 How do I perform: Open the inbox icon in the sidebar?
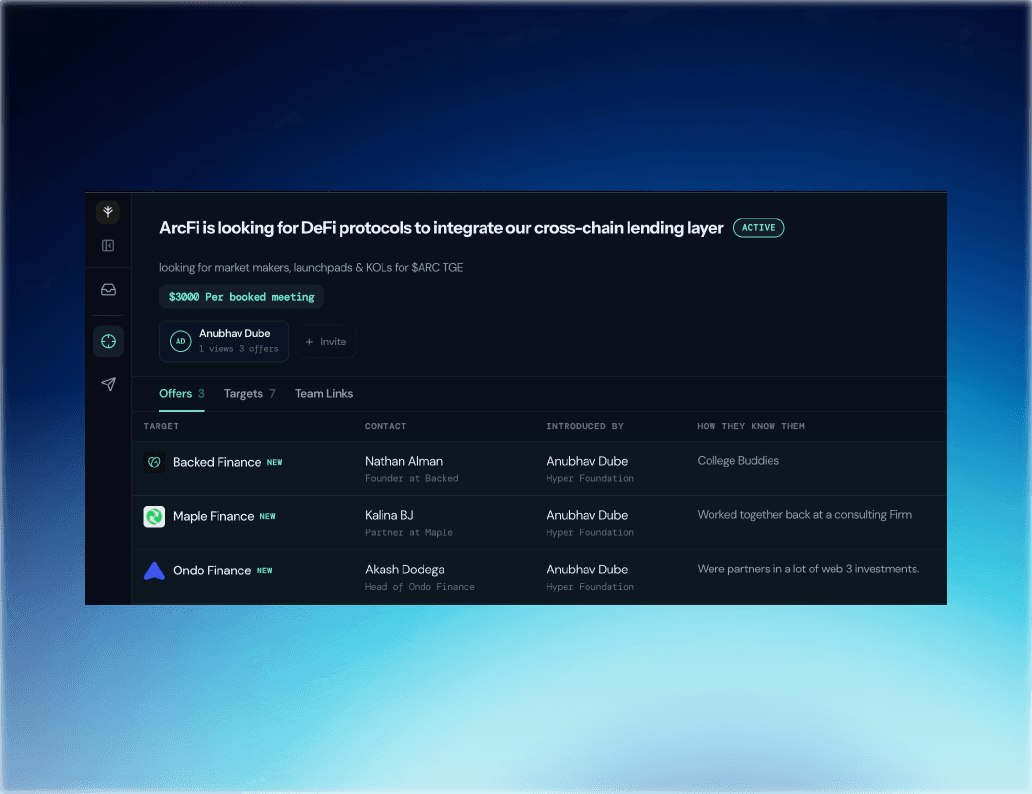pyautogui.click(x=108, y=290)
